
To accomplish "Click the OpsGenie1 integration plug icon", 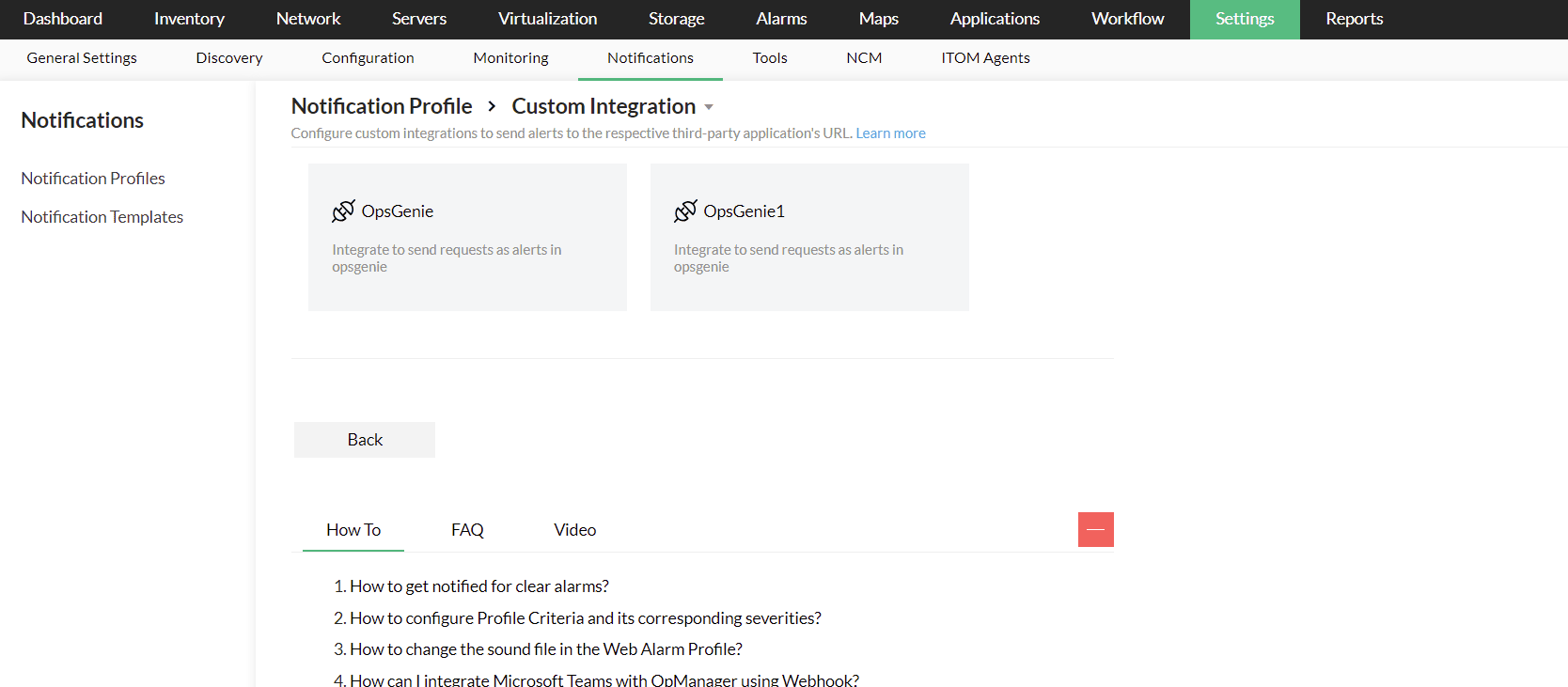I will (x=685, y=211).
